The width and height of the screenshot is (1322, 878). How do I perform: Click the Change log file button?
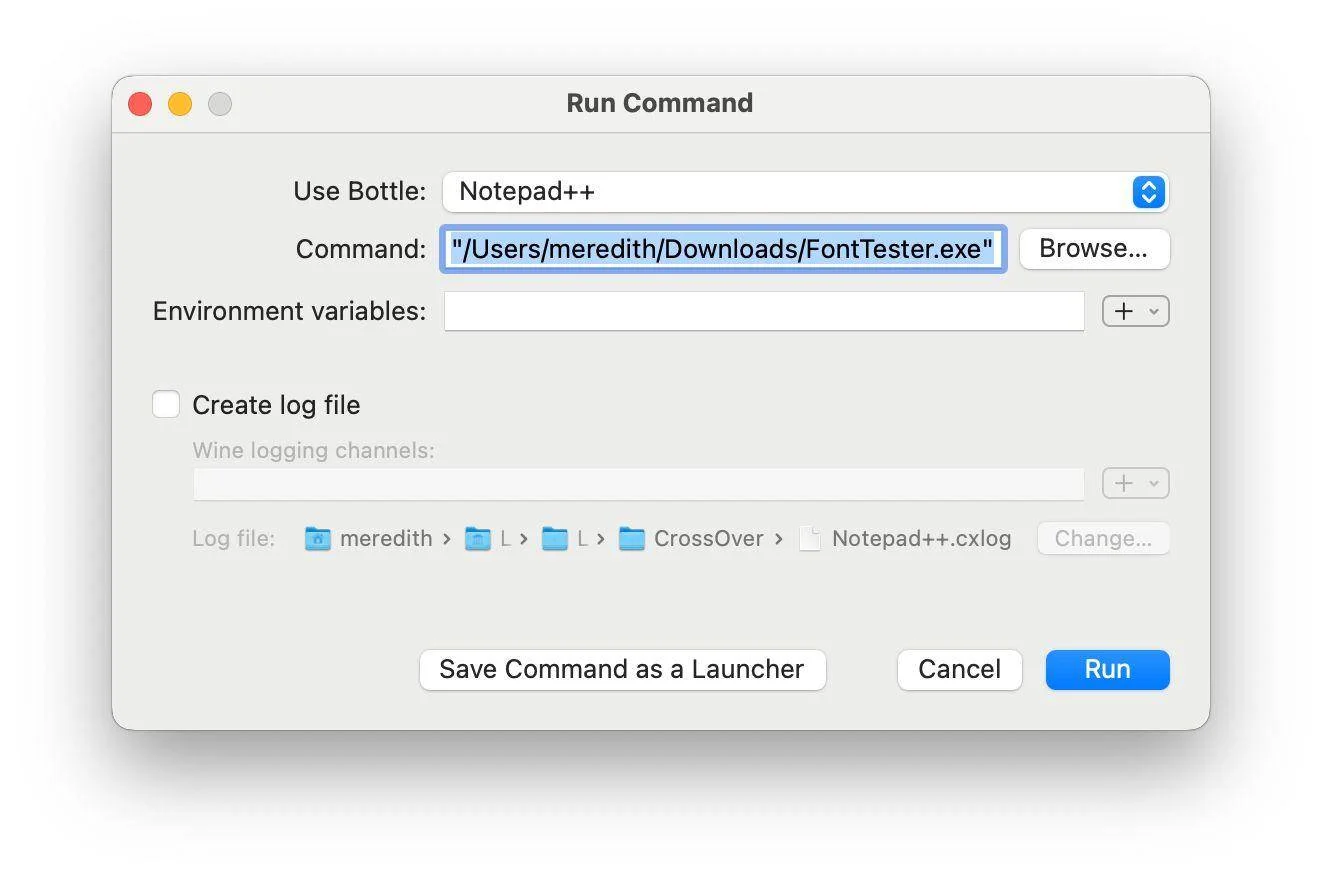pos(1103,539)
